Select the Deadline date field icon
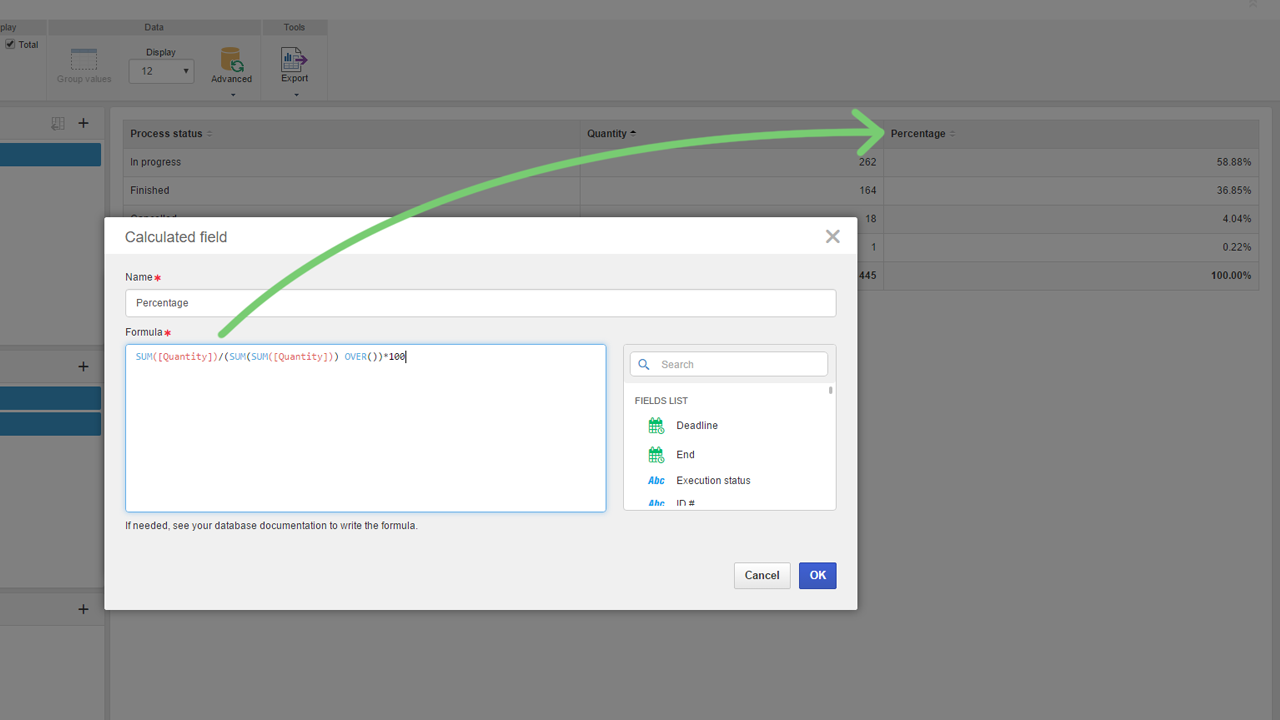 point(656,426)
